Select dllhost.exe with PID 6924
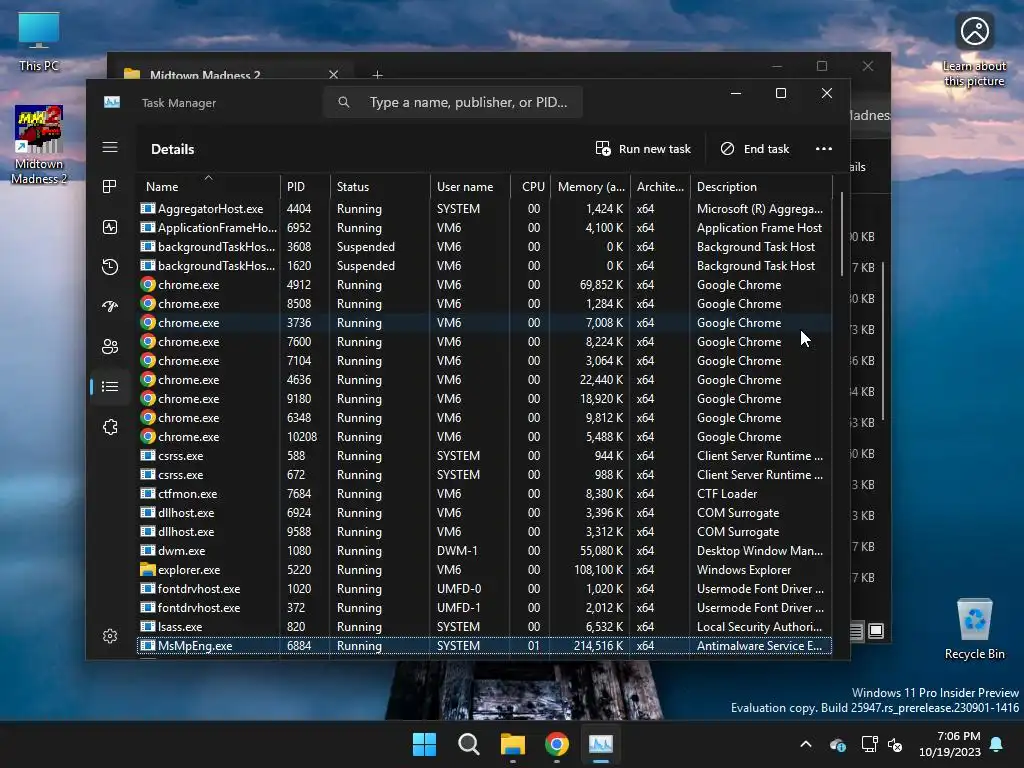Image resolution: width=1024 pixels, height=768 pixels. coord(484,513)
